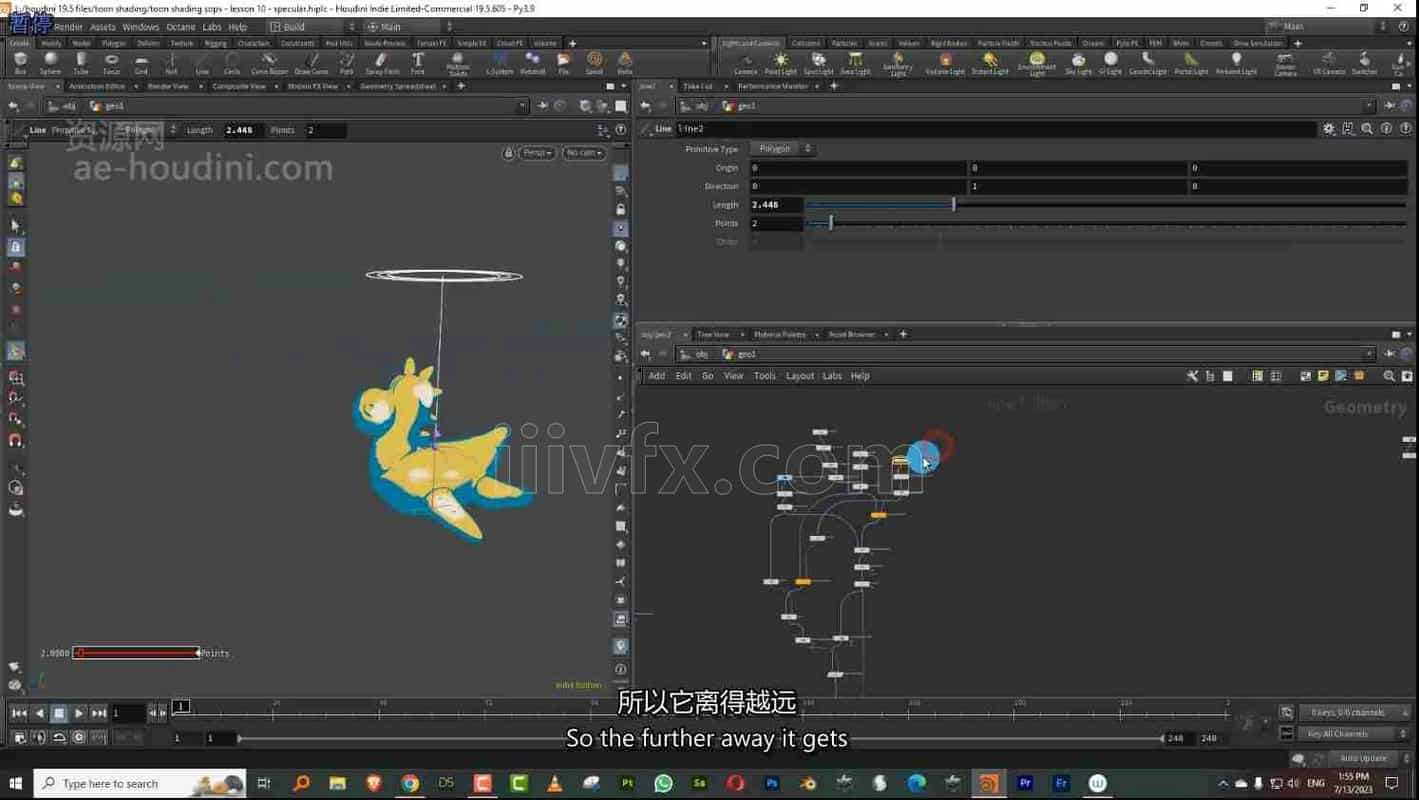Click the Sky Light shelf tool
The height and width of the screenshot is (800, 1419).
(x=1078, y=63)
